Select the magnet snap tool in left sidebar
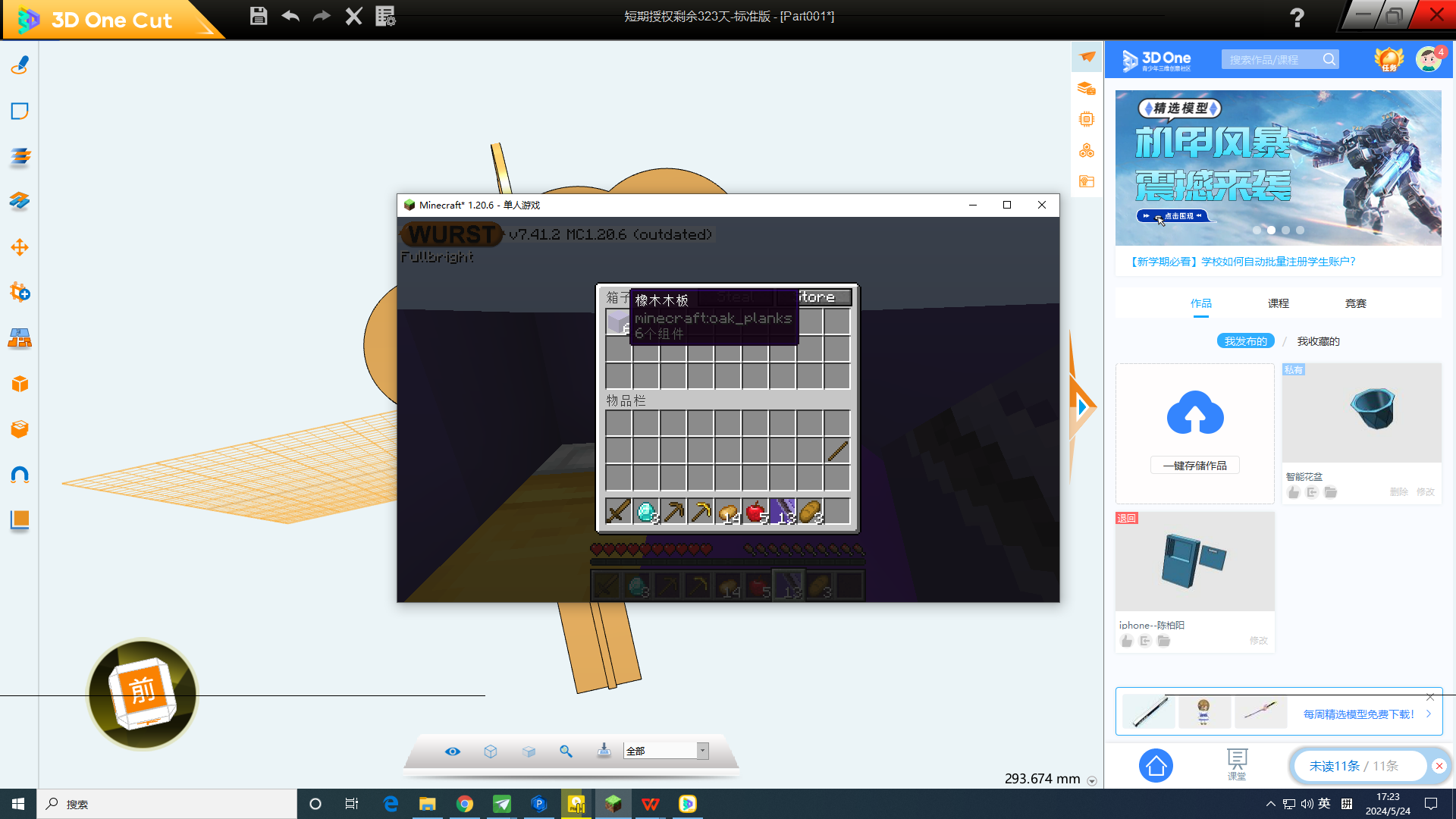The height and width of the screenshot is (819, 1456). coord(20,475)
